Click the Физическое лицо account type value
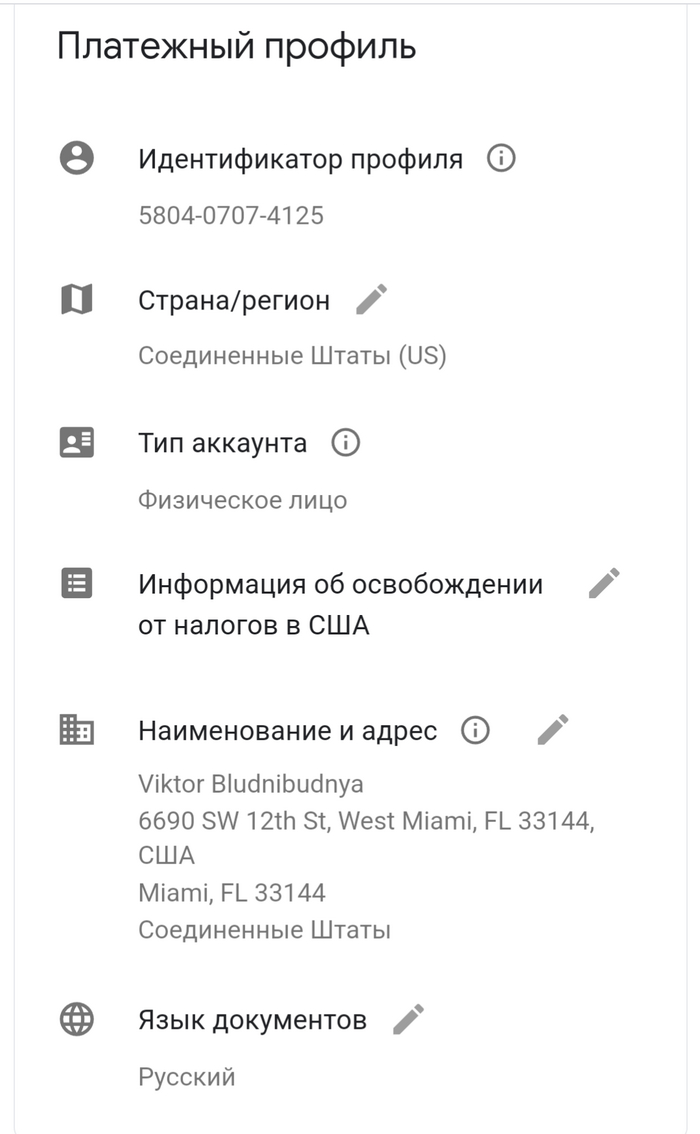Screen dimensions: 700x1134 [243, 499]
